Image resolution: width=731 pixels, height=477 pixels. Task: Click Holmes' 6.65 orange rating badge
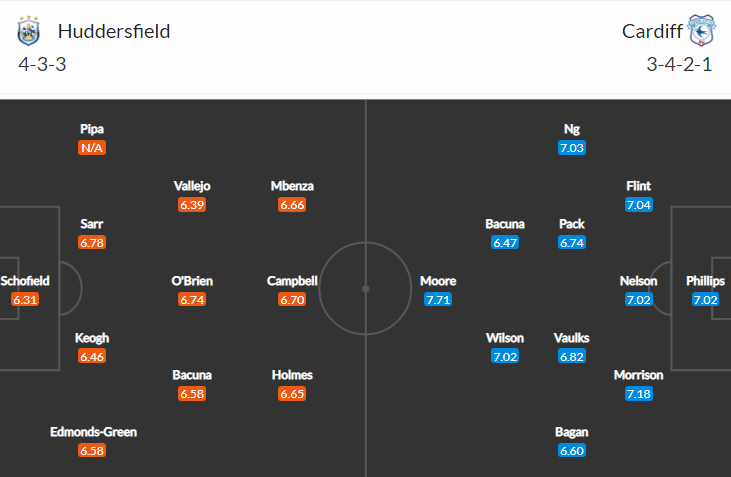coord(292,394)
